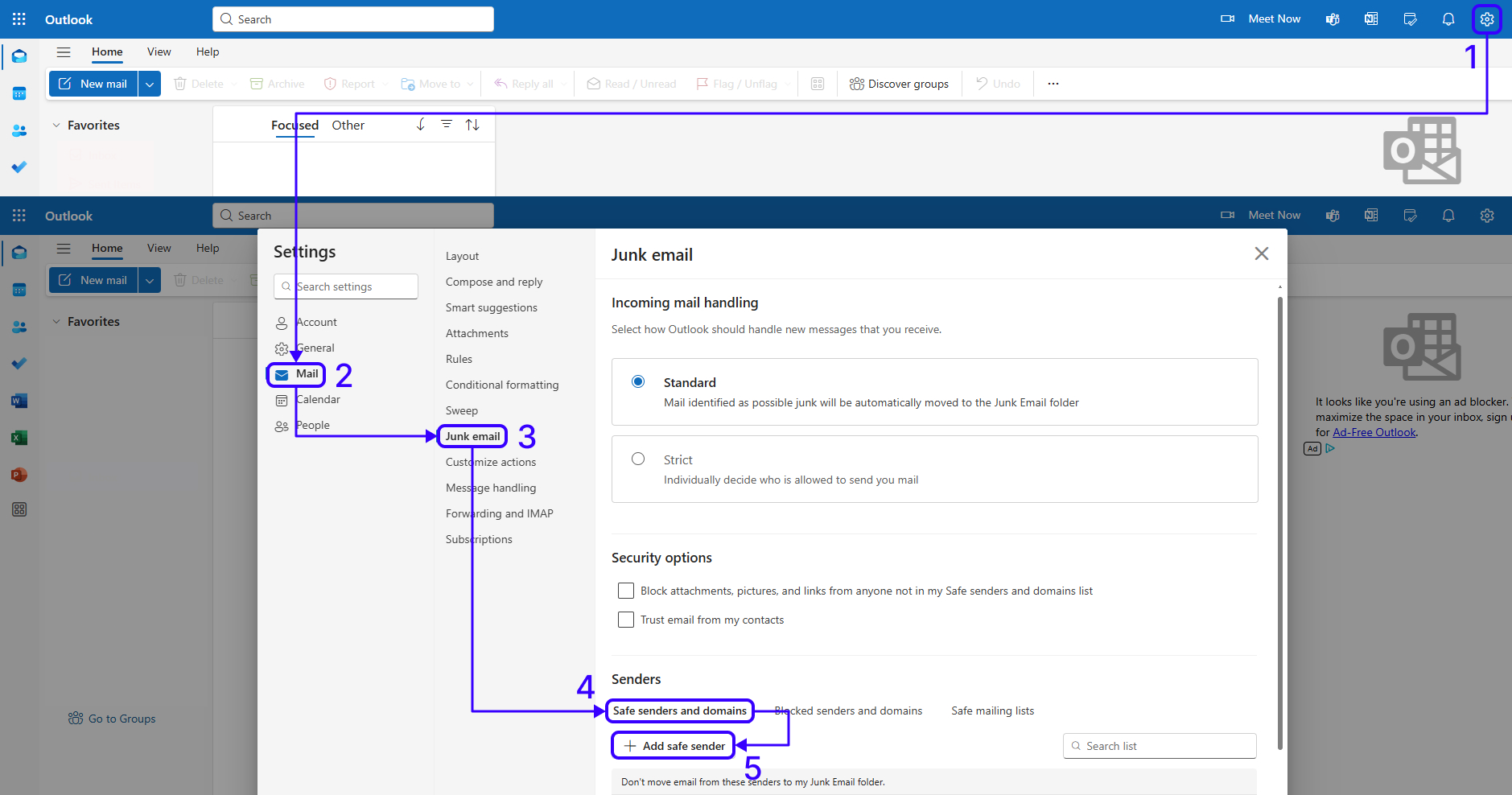
Task: Select Calendar category in Settings
Action: pyautogui.click(x=308, y=400)
